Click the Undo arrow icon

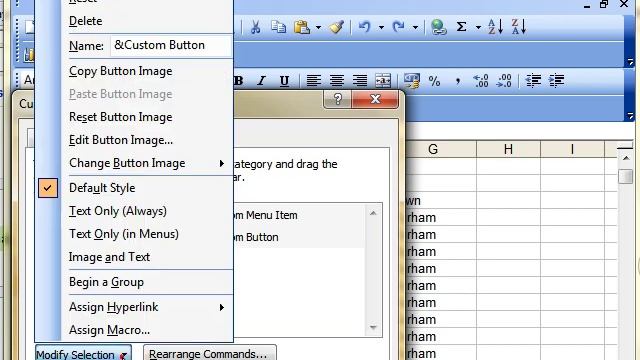tap(364, 27)
